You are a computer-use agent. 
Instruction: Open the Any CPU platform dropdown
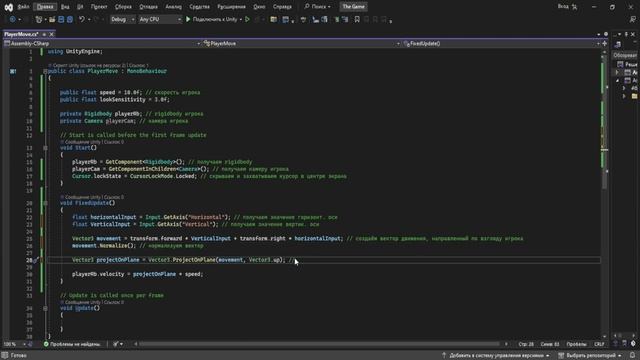click(x=160, y=19)
